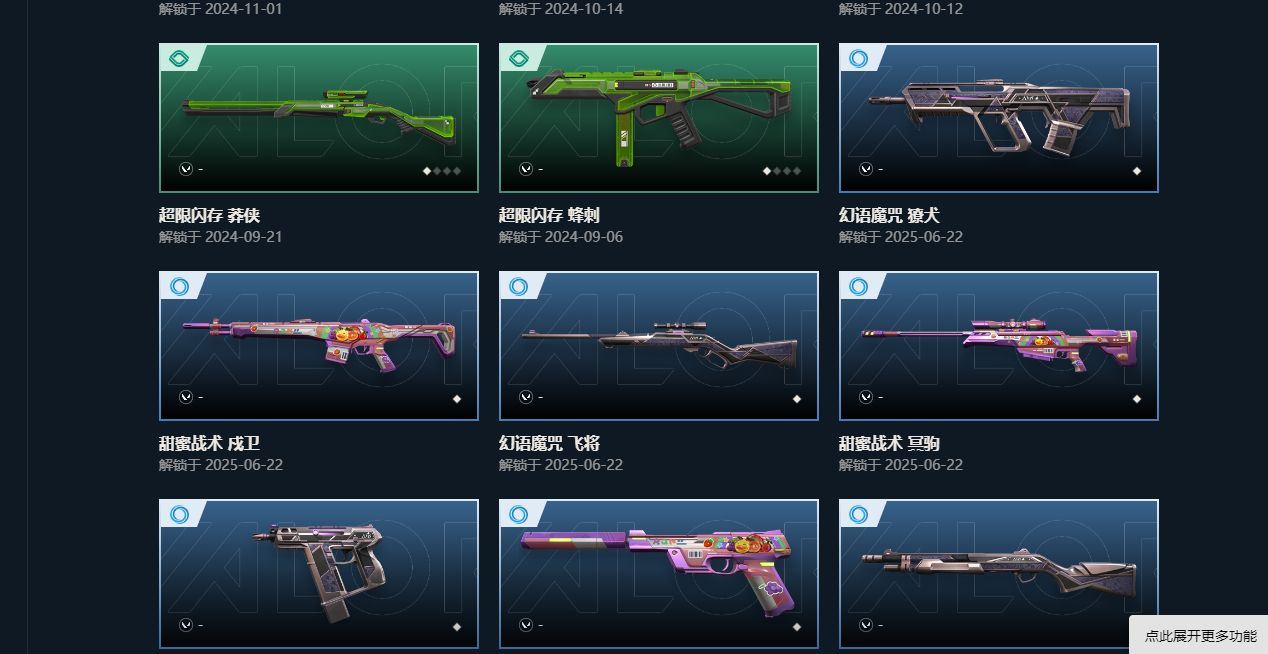Click the level diamonds on 超限闪存 莽侠 card
The image size is (1268, 654).
(442, 171)
